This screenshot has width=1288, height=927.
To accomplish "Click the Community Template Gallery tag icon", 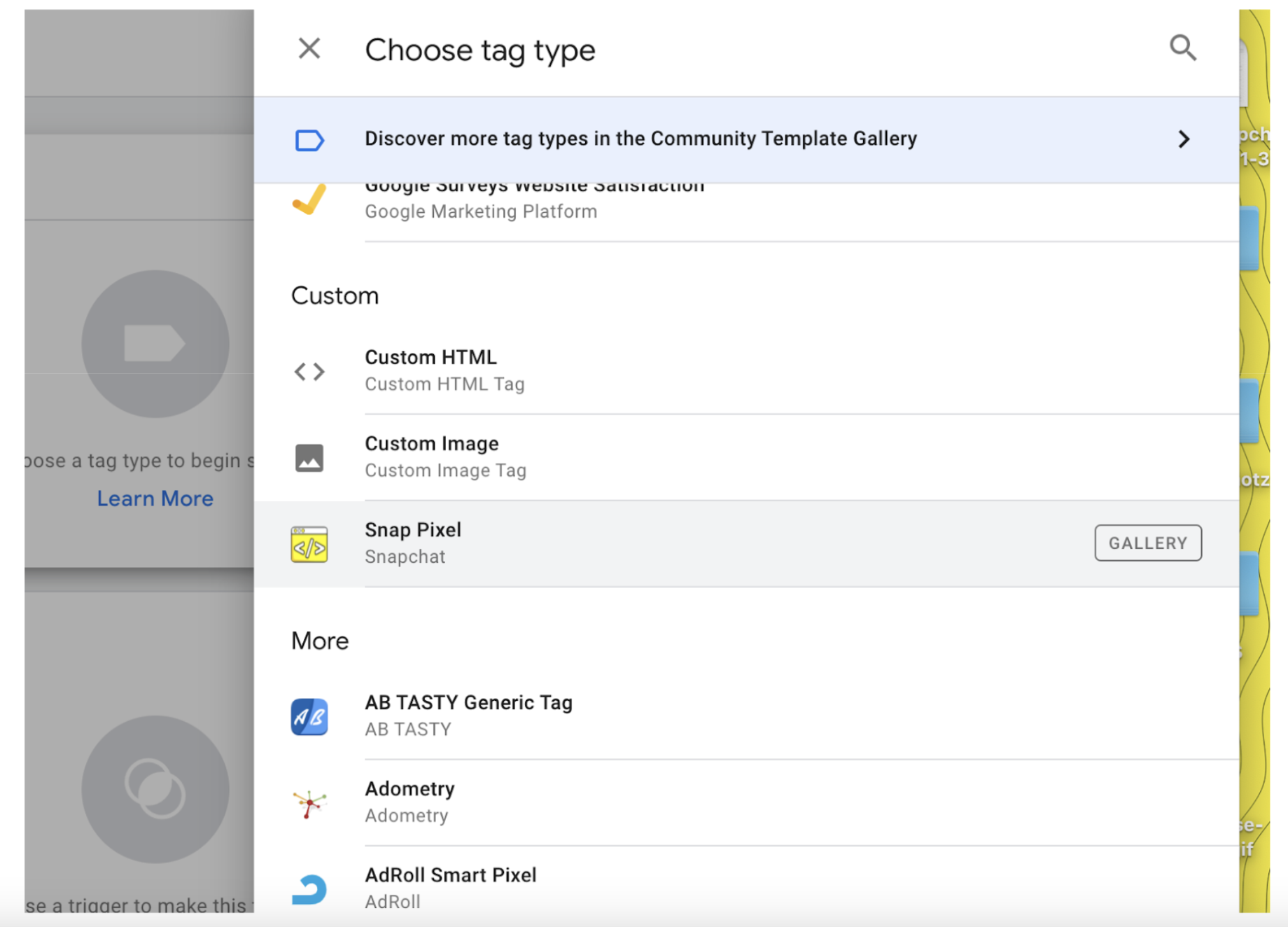I will point(309,140).
